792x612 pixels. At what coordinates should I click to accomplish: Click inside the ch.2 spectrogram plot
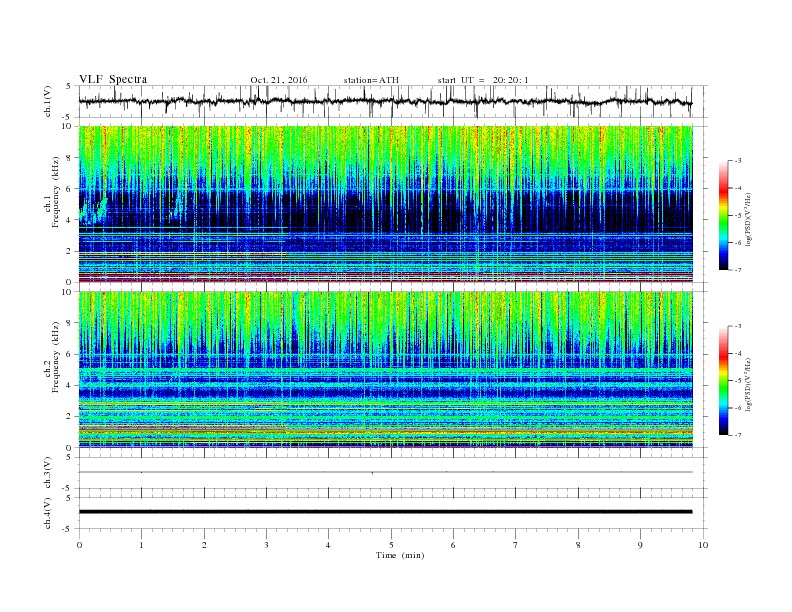[x=385, y=369]
